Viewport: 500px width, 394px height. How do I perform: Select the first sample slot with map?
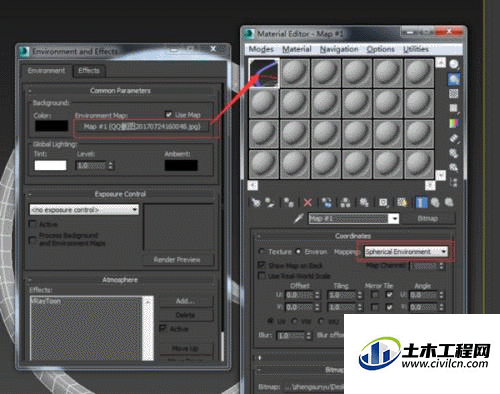tap(264, 73)
